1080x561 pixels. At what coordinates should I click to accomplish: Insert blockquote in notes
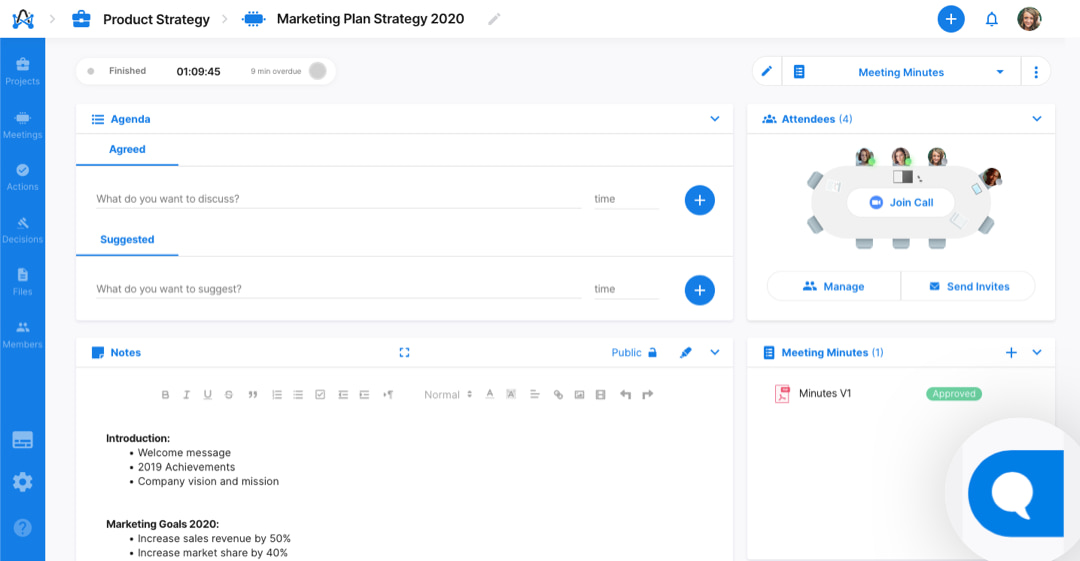pyautogui.click(x=253, y=394)
